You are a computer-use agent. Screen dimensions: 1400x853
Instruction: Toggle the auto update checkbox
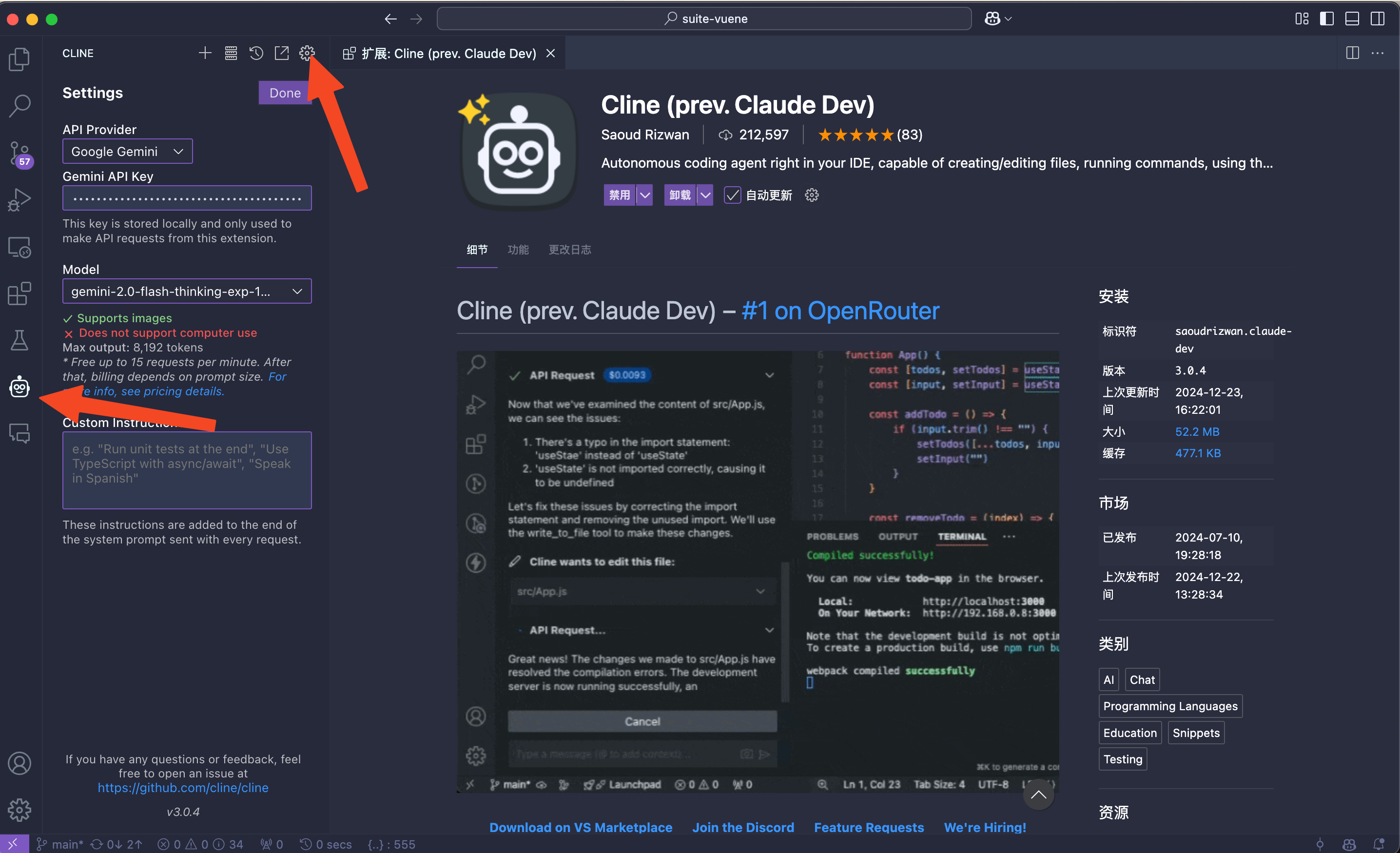(732, 195)
